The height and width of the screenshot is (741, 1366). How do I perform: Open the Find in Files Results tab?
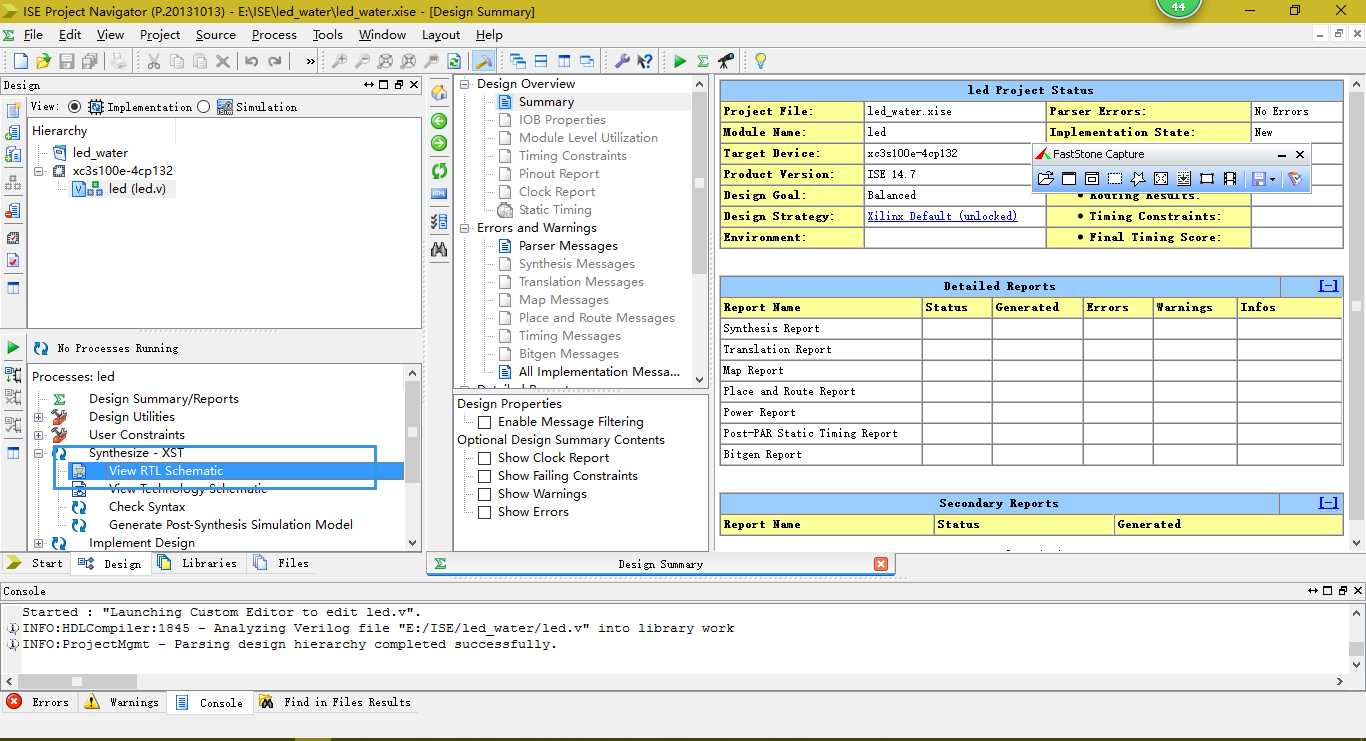[335, 702]
